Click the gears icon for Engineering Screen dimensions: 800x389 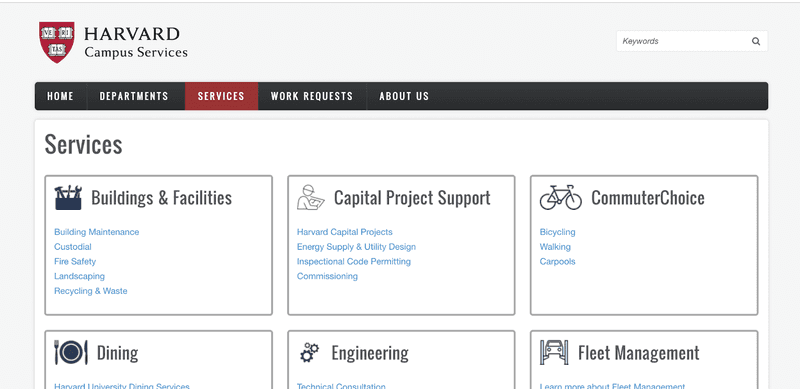[x=309, y=353]
